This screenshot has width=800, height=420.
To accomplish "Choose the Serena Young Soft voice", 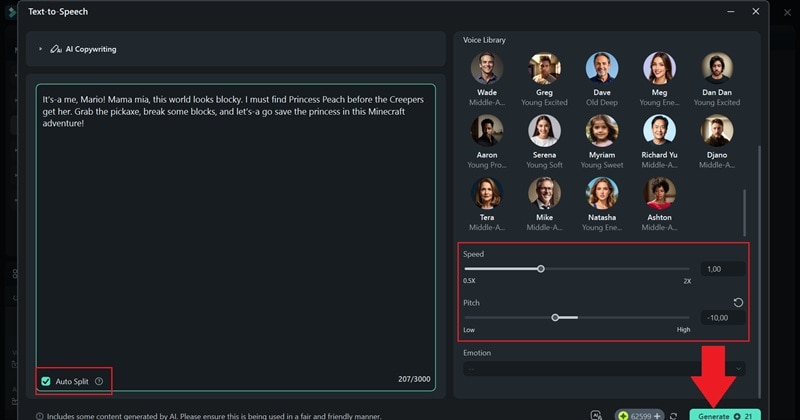I will point(544,131).
